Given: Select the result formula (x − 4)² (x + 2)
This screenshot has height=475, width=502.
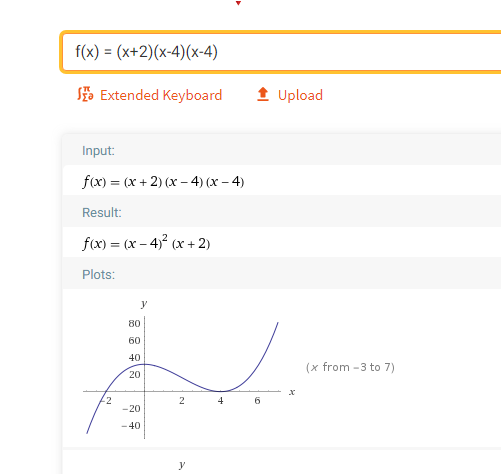Looking at the screenshot, I should 146,243.
